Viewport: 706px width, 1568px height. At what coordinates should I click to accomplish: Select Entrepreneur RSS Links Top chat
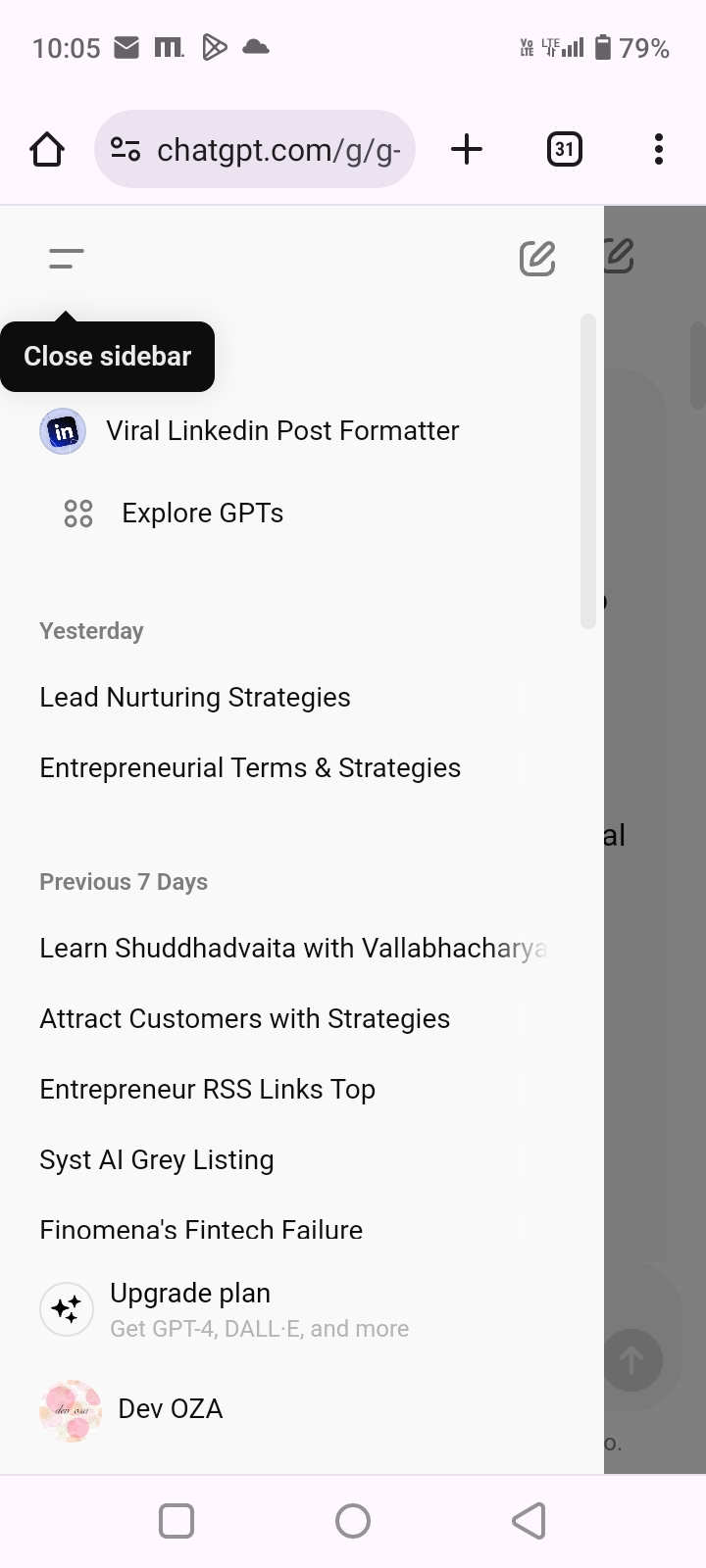pyautogui.click(x=208, y=1090)
